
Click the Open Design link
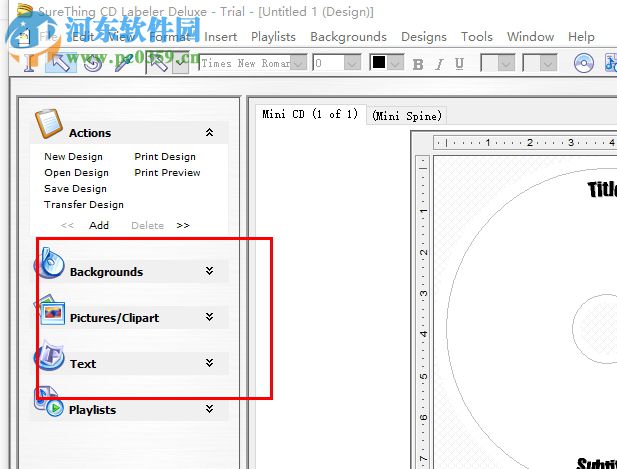[x=76, y=173]
